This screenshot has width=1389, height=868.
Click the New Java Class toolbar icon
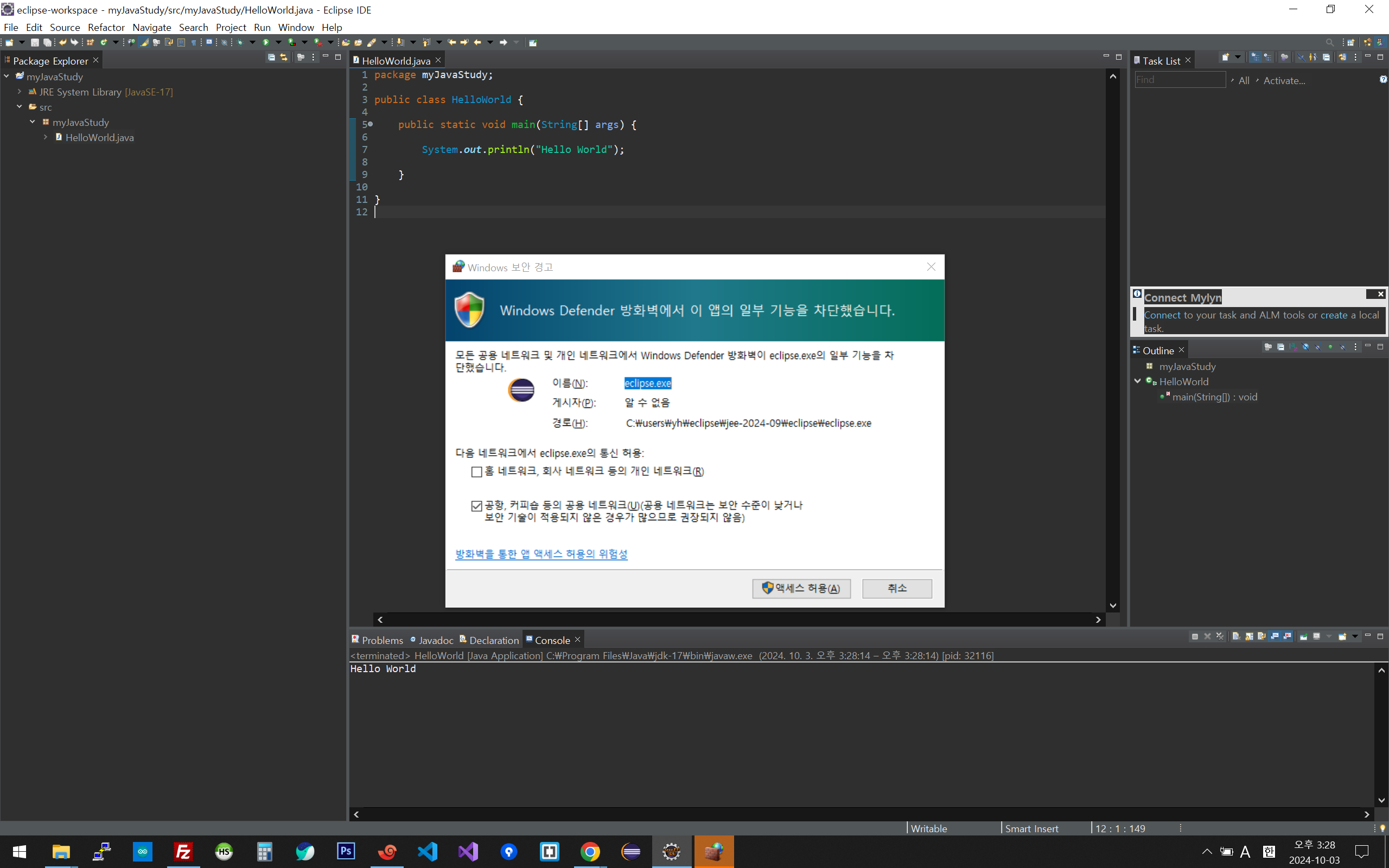(x=104, y=42)
